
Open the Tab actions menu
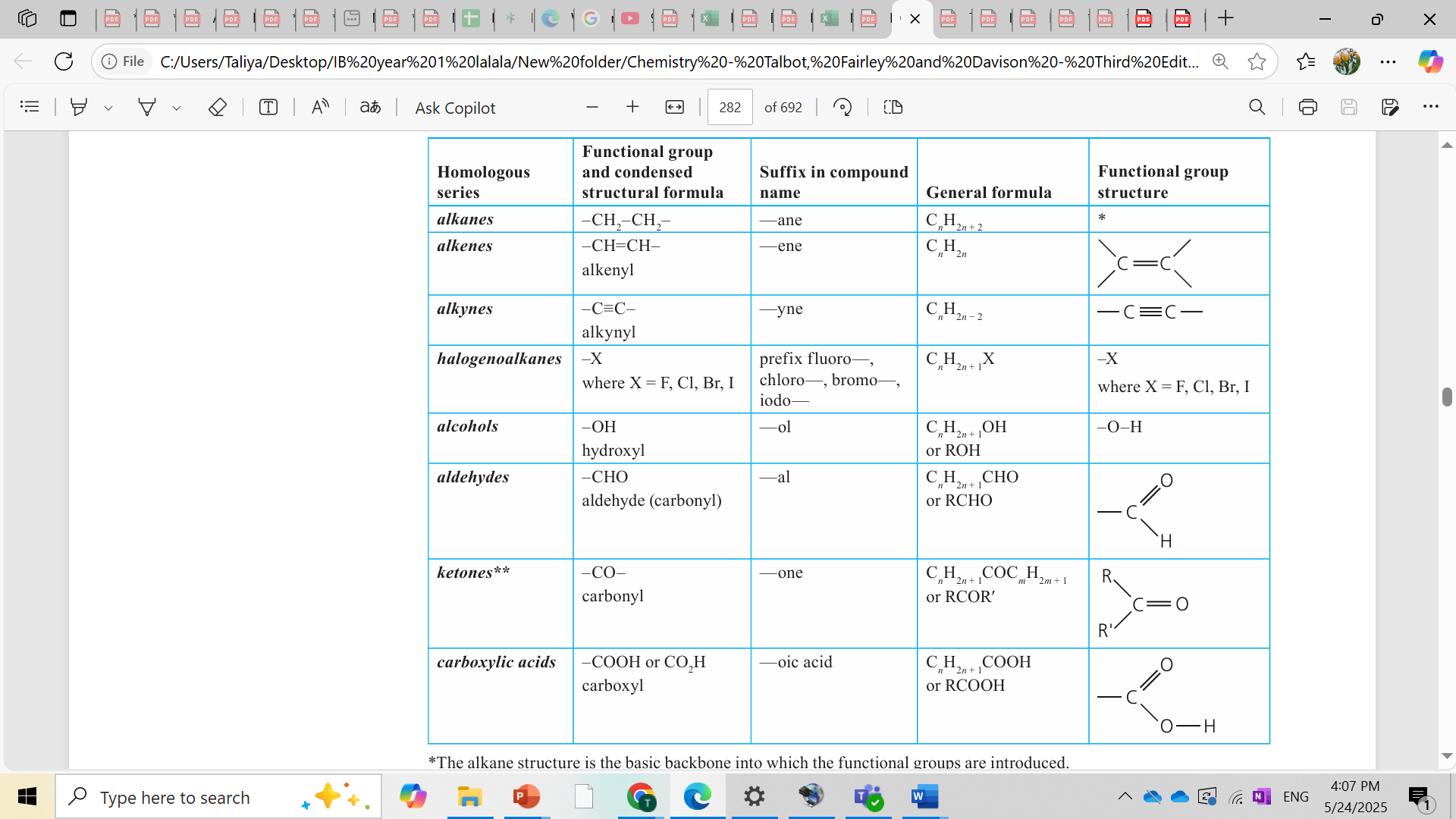(x=68, y=18)
